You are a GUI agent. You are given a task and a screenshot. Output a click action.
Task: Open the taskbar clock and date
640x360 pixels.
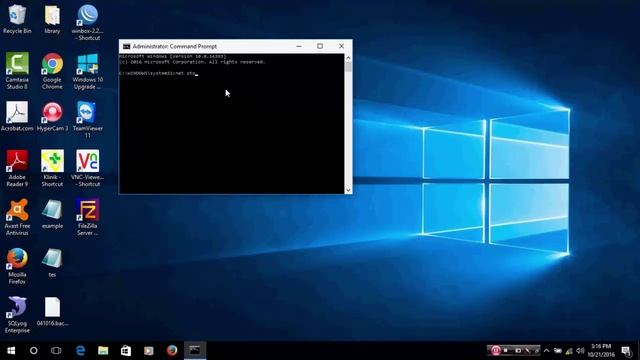601,350
